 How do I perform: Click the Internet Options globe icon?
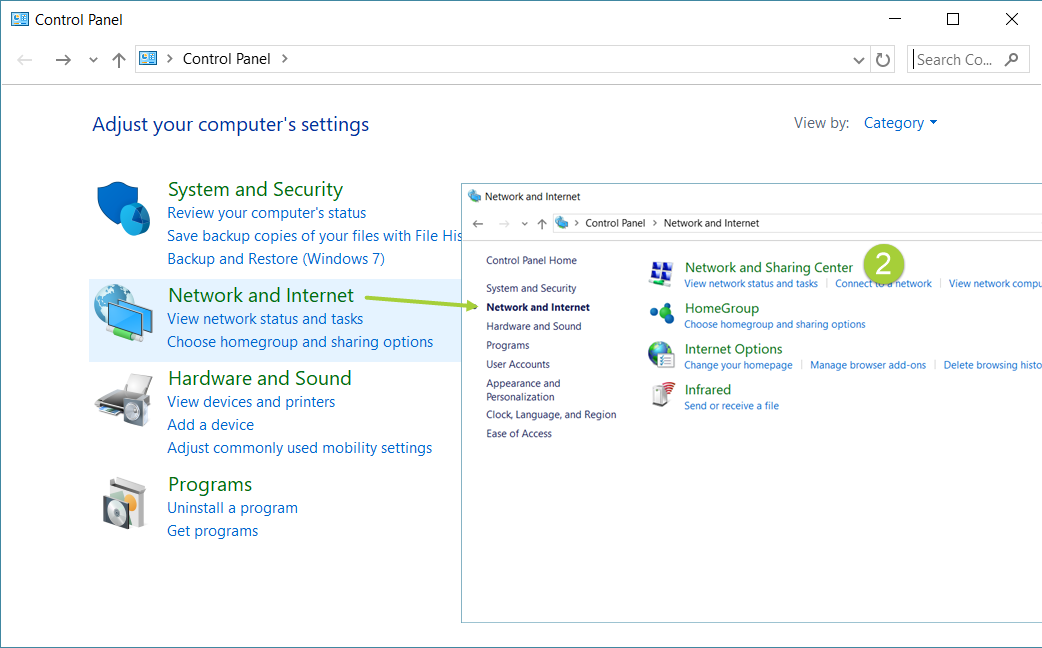pyautogui.click(x=661, y=355)
